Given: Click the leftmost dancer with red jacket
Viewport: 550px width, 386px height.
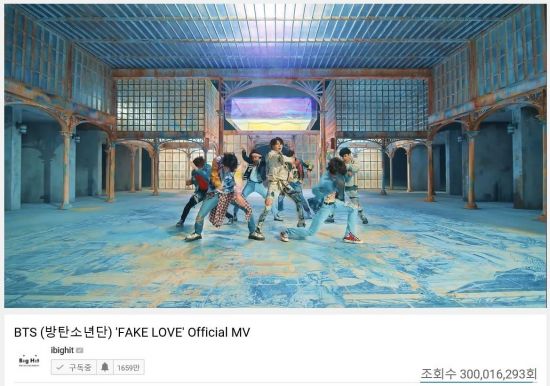Looking at the screenshot, I should pos(196,189).
